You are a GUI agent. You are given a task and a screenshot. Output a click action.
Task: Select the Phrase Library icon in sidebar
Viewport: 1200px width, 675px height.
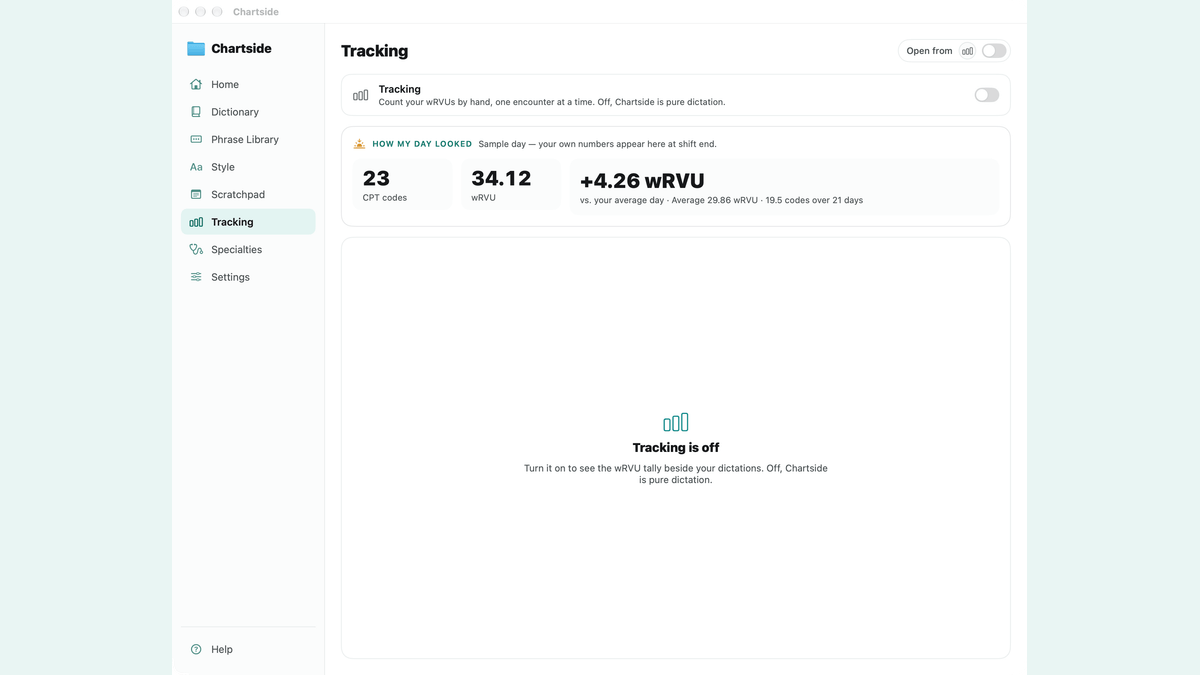[196, 140]
